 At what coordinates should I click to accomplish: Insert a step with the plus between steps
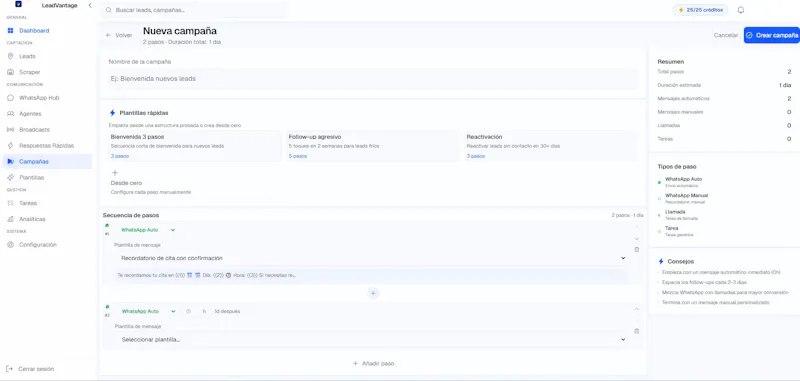coord(373,293)
